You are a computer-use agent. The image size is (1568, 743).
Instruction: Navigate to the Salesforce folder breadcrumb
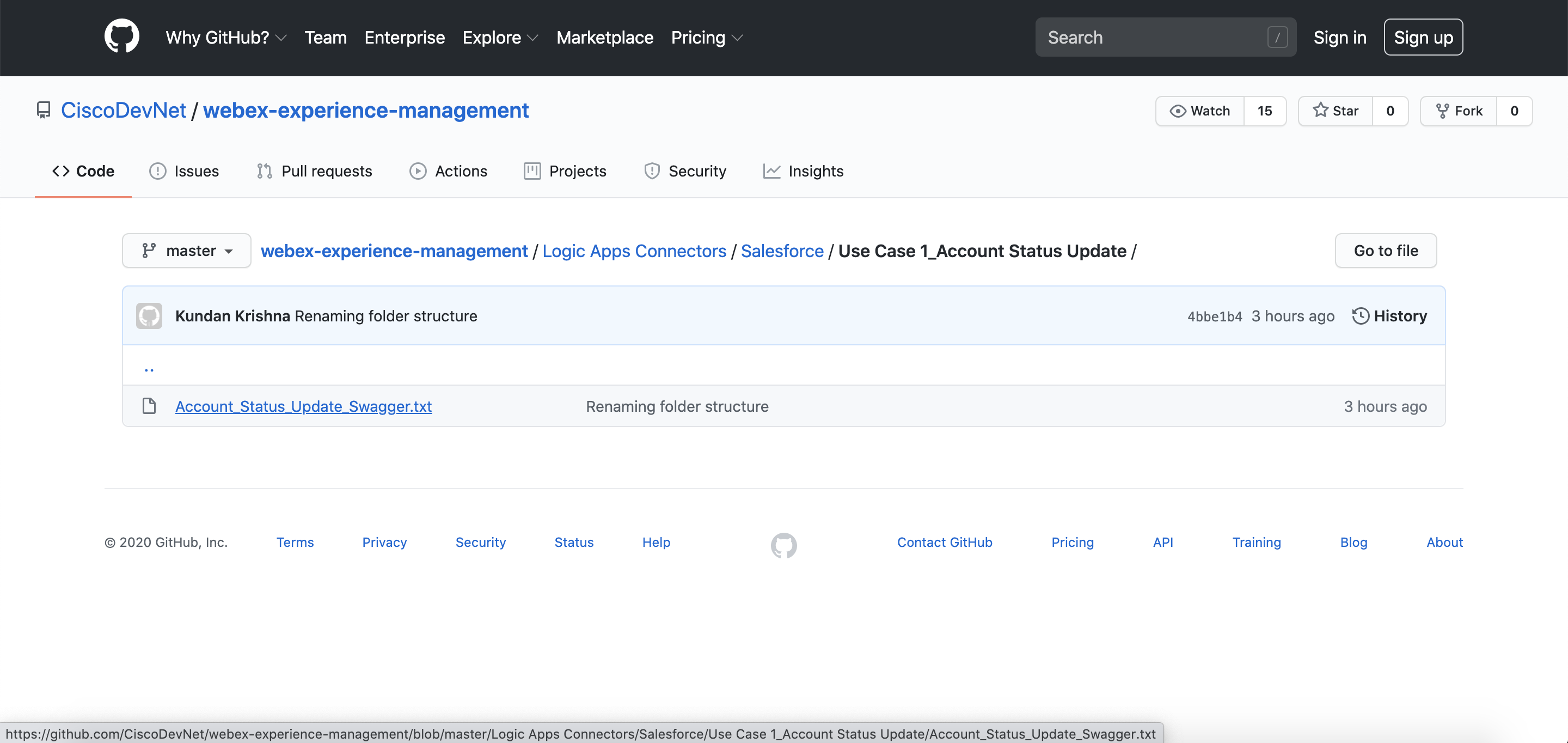point(782,251)
